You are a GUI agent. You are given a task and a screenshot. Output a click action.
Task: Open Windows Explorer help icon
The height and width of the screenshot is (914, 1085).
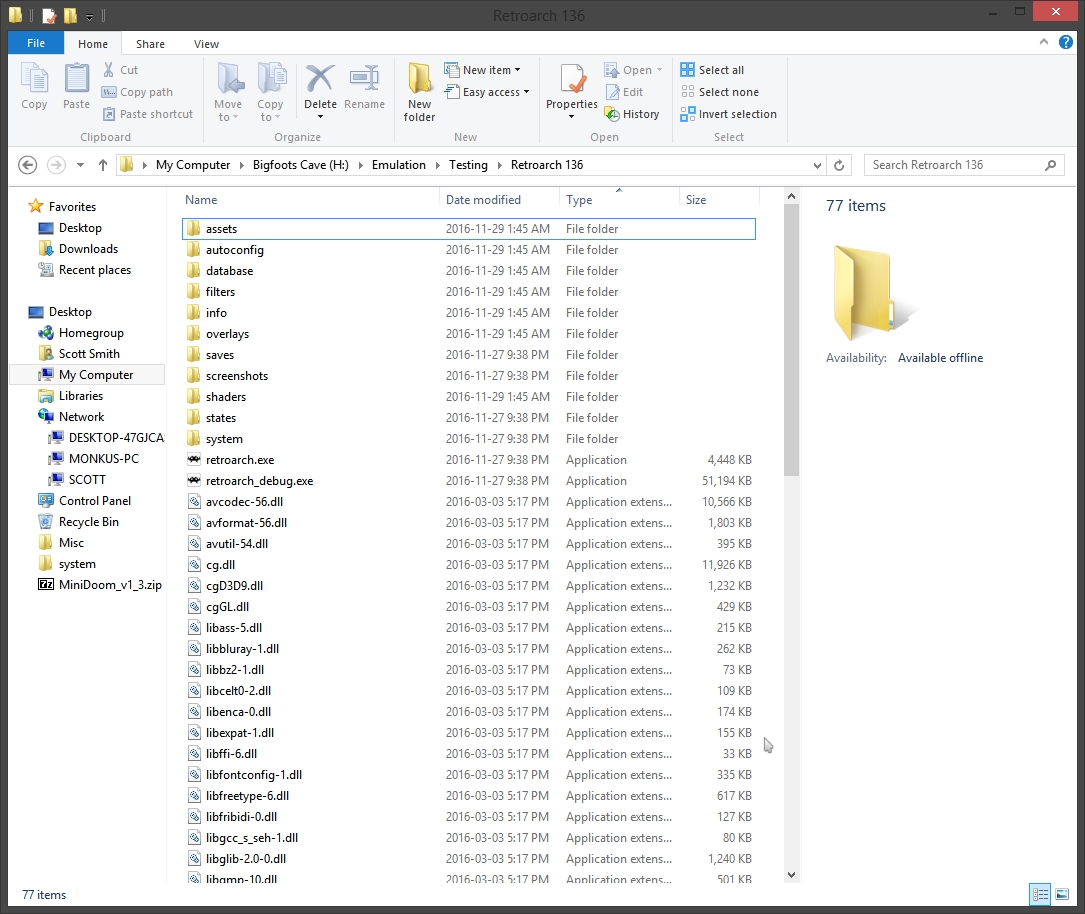click(1066, 42)
